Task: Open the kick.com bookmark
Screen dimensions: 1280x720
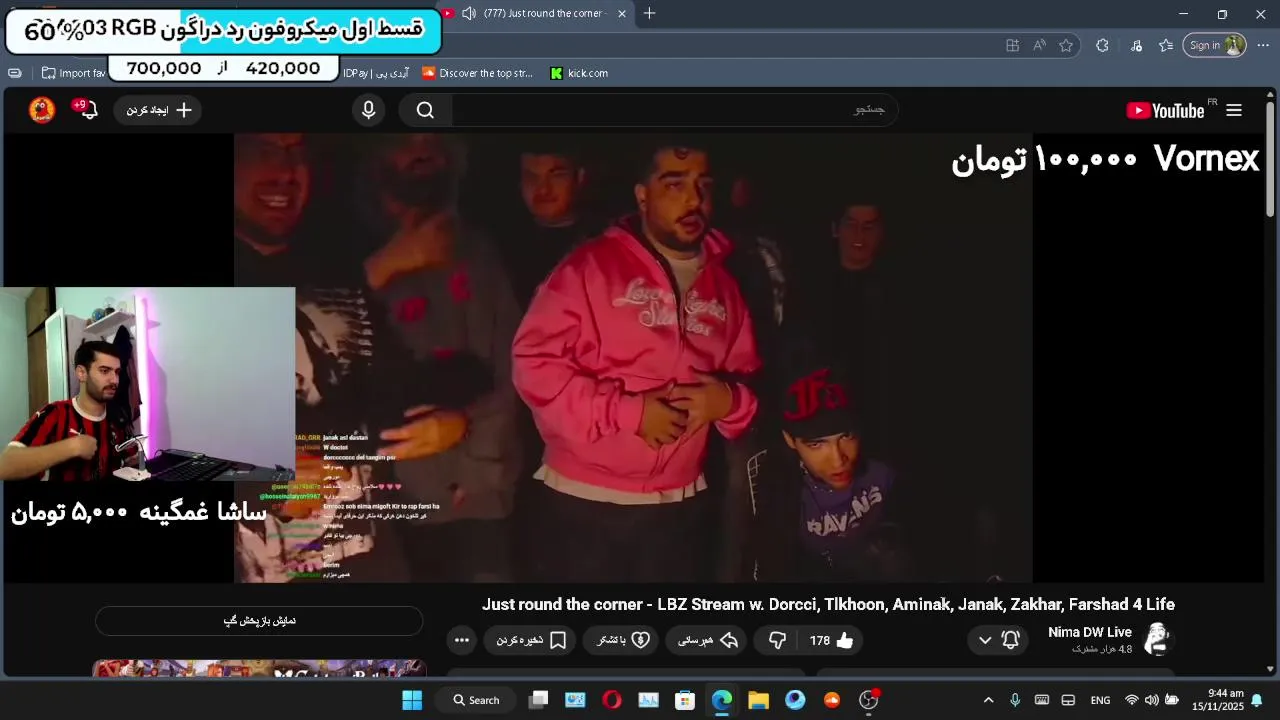Action: 579,73
